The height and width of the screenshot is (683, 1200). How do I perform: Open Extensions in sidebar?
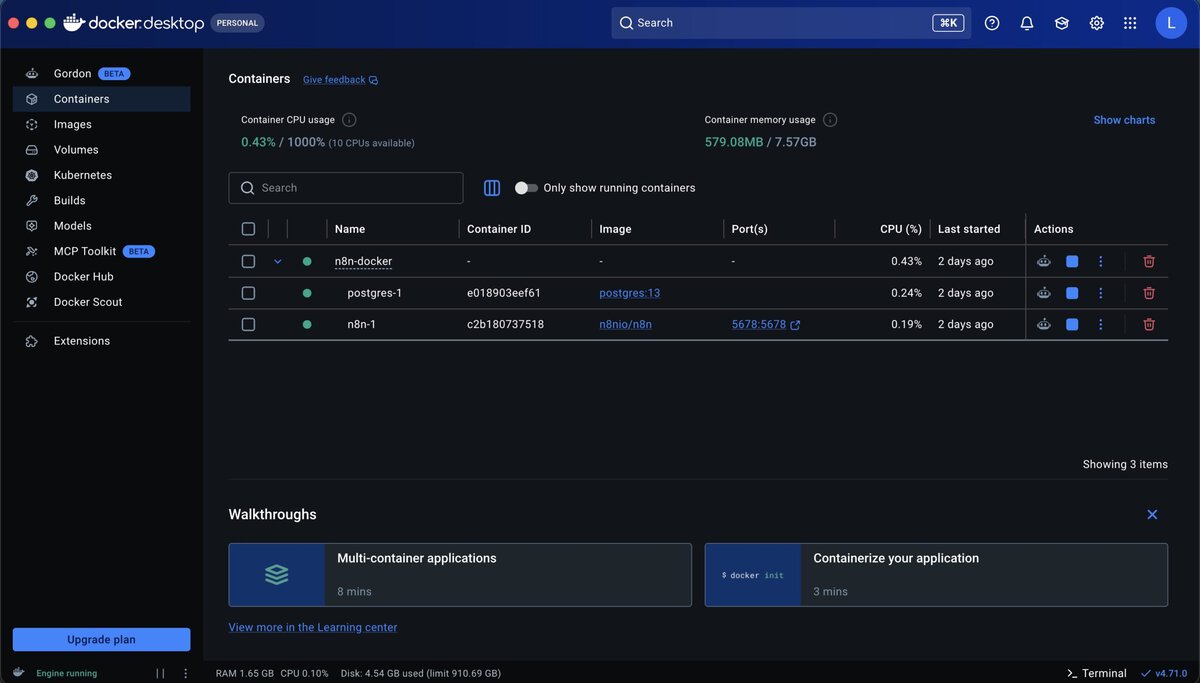coord(101,341)
